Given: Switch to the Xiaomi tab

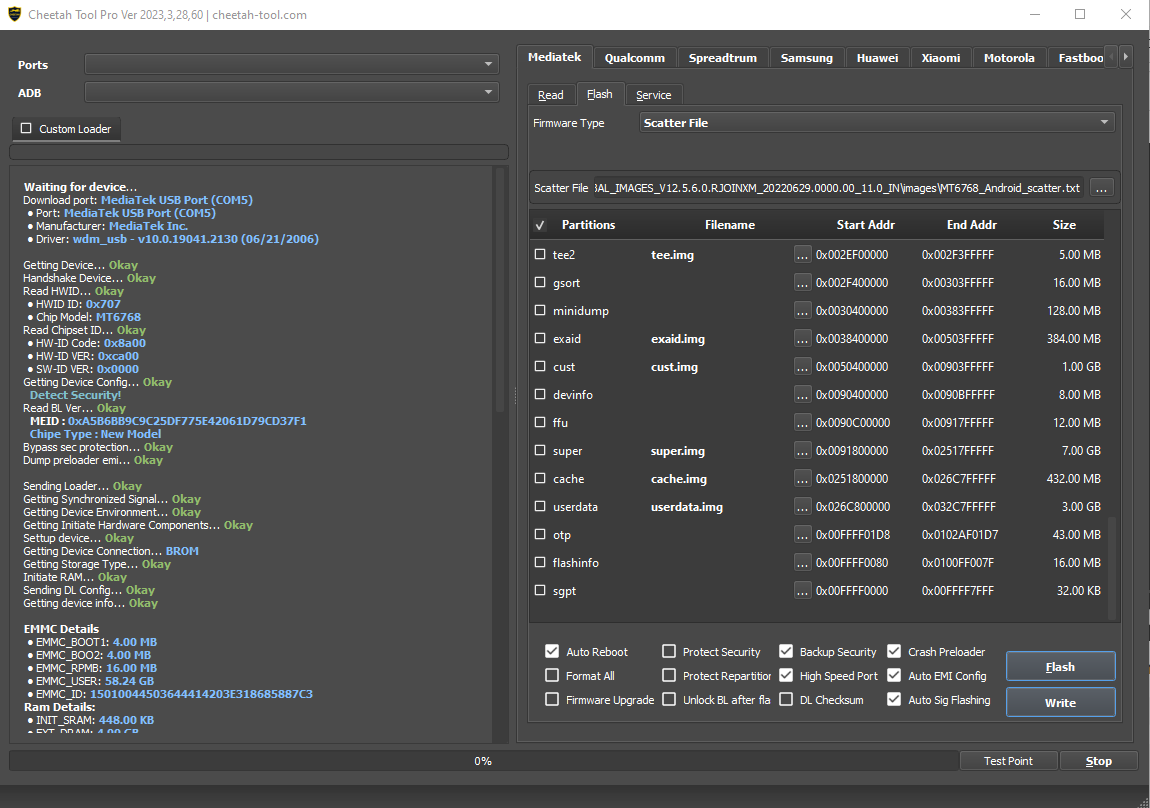Looking at the screenshot, I should coord(941,58).
